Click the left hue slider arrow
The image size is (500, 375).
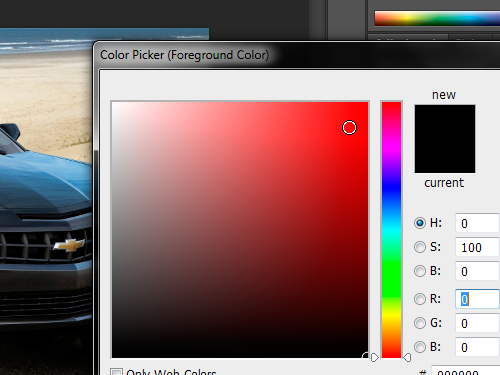tap(375, 357)
